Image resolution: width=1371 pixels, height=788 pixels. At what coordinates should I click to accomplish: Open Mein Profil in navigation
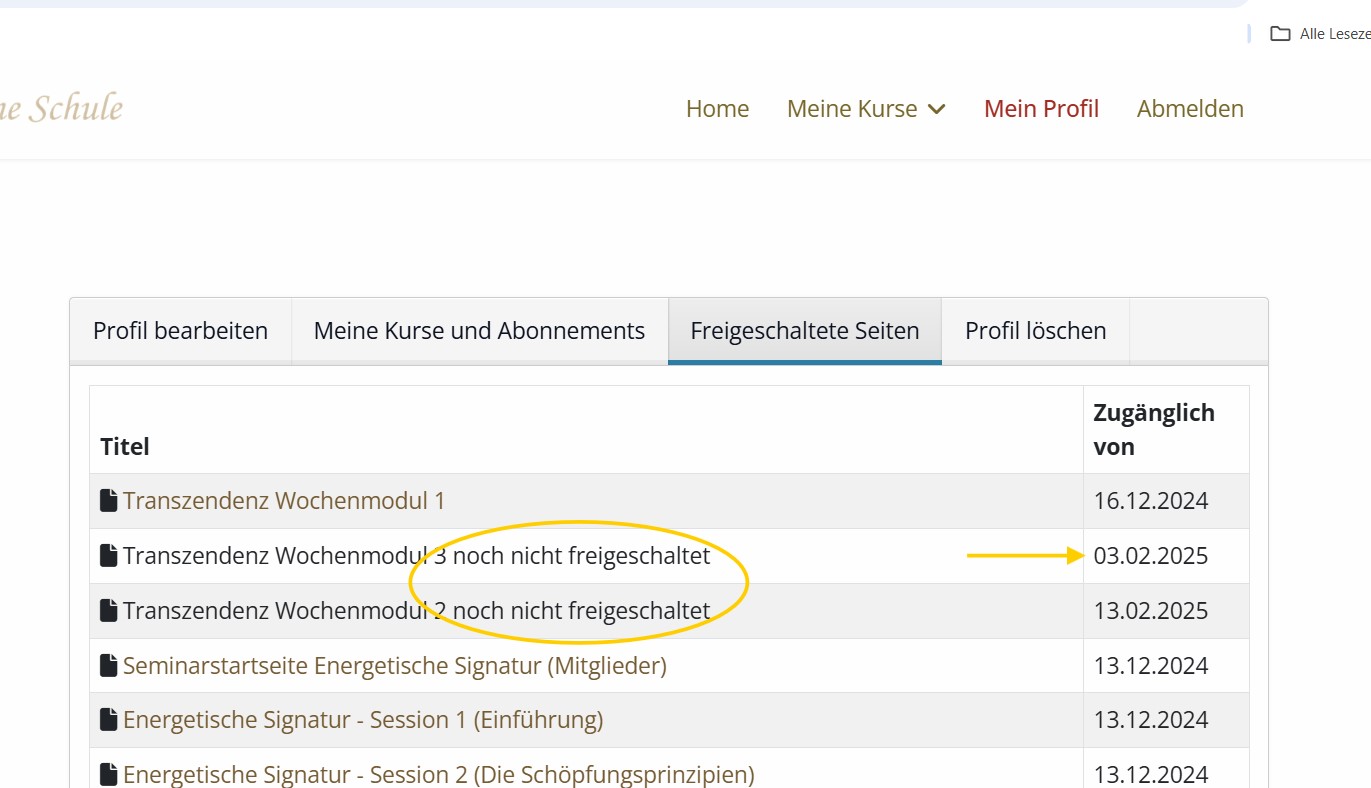point(1041,109)
